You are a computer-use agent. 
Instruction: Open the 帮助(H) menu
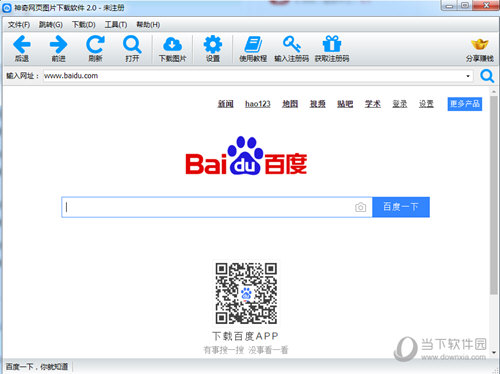click(x=148, y=25)
